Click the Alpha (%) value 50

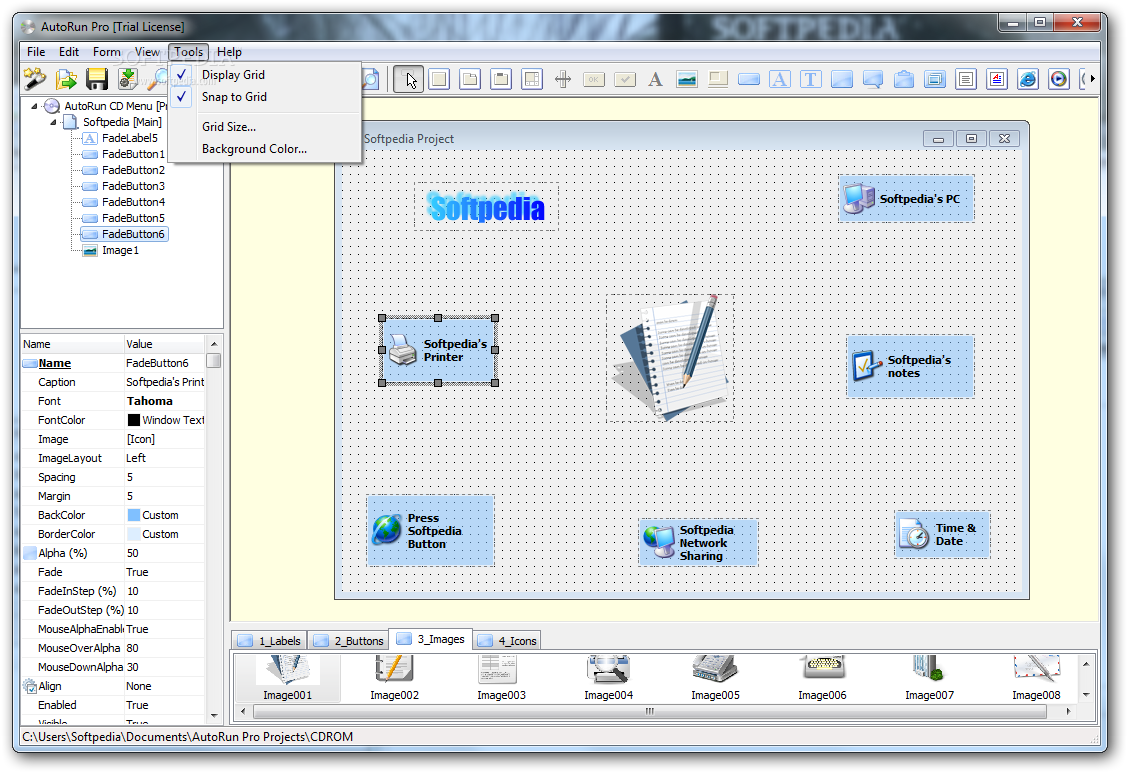tap(165, 553)
